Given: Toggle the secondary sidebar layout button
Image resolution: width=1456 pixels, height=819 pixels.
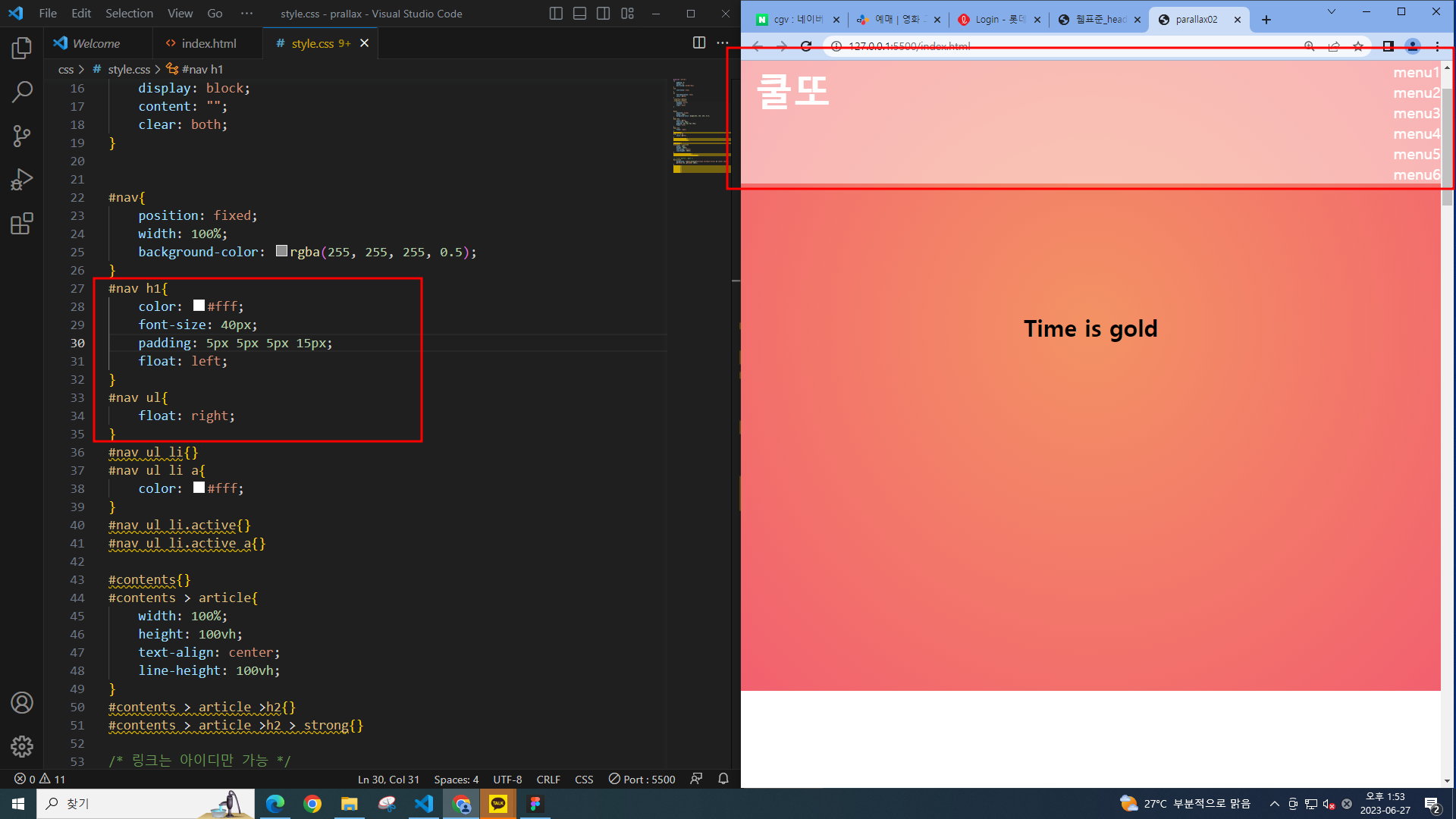Looking at the screenshot, I should coord(604,14).
